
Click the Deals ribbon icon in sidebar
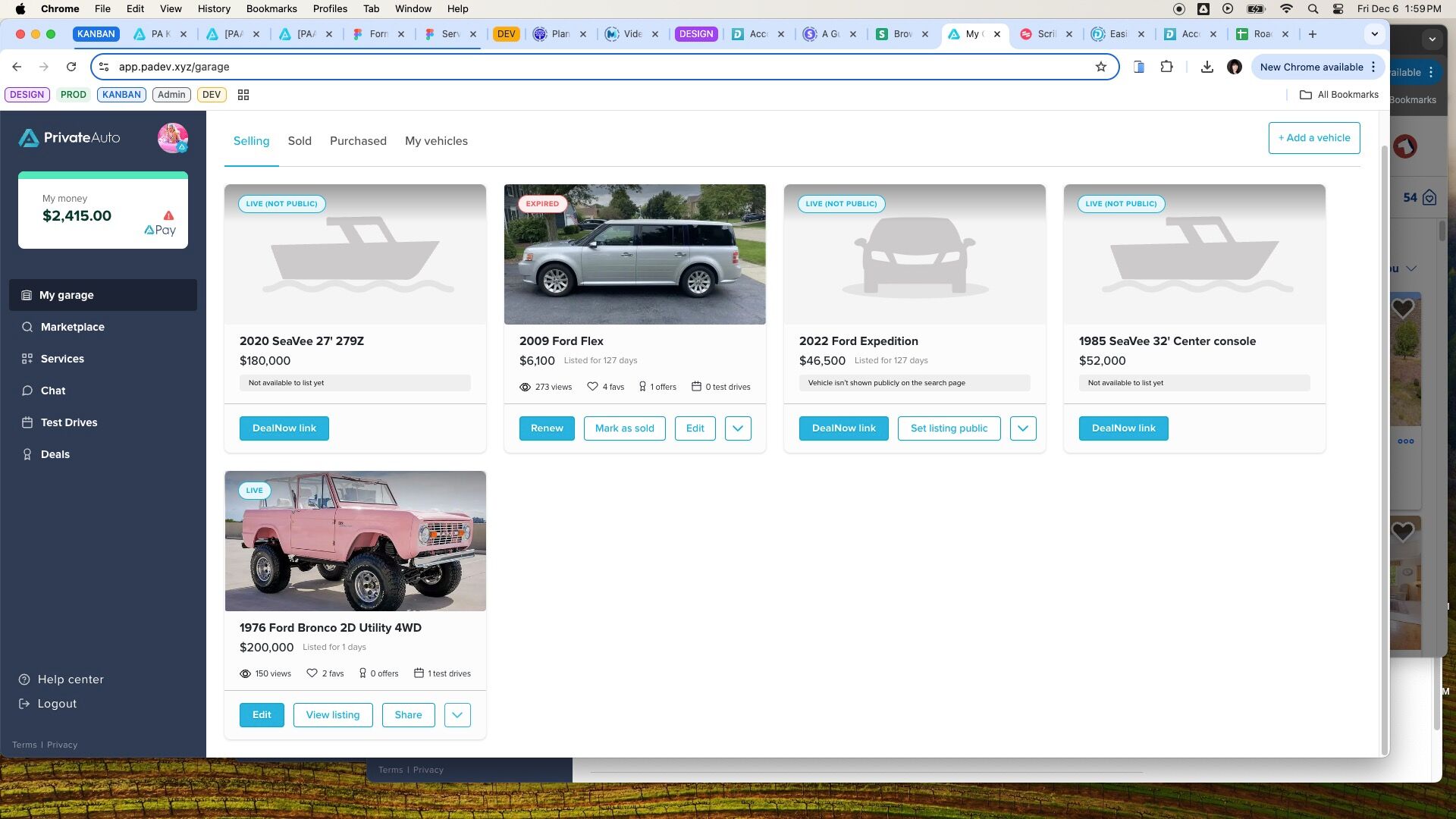point(27,454)
